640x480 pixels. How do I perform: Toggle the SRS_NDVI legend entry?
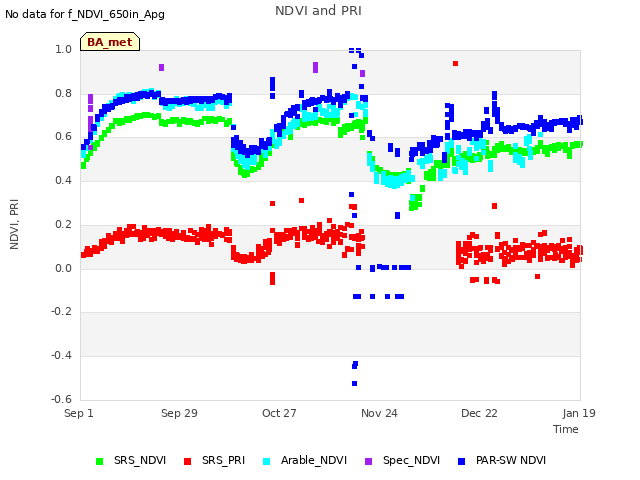(131, 460)
